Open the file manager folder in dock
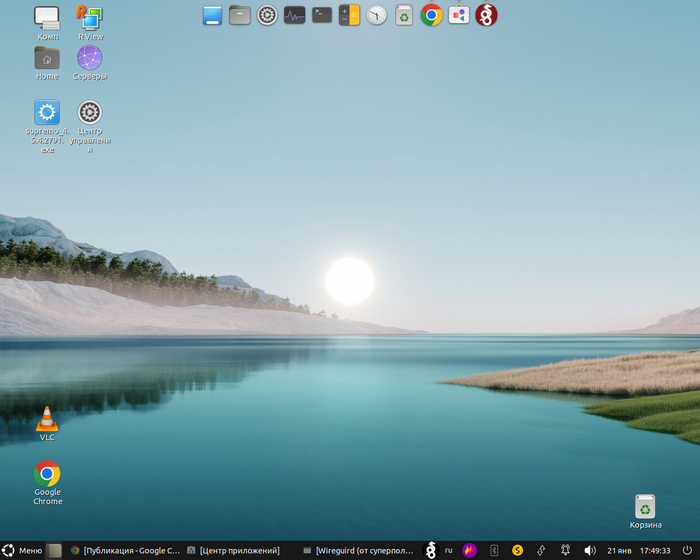Image resolution: width=700 pixels, height=560 pixels. pyautogui.click(x=240, y=15)
